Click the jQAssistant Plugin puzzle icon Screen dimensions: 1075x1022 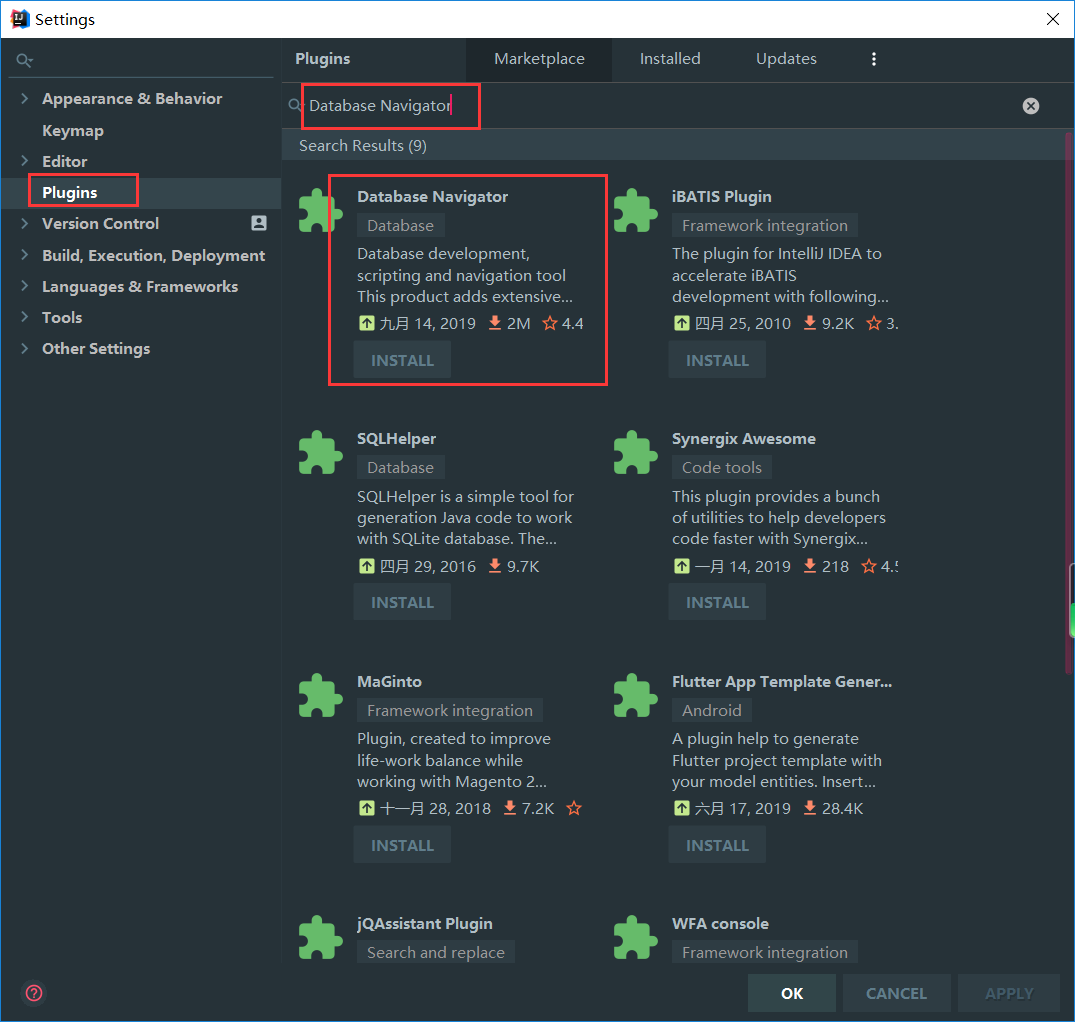click(320, 937)
